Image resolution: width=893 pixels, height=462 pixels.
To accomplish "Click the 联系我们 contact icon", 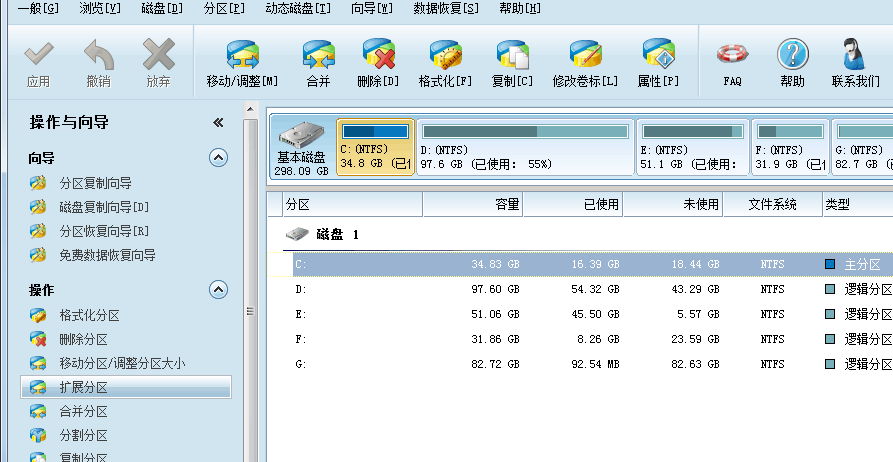I will click(855, 55).
